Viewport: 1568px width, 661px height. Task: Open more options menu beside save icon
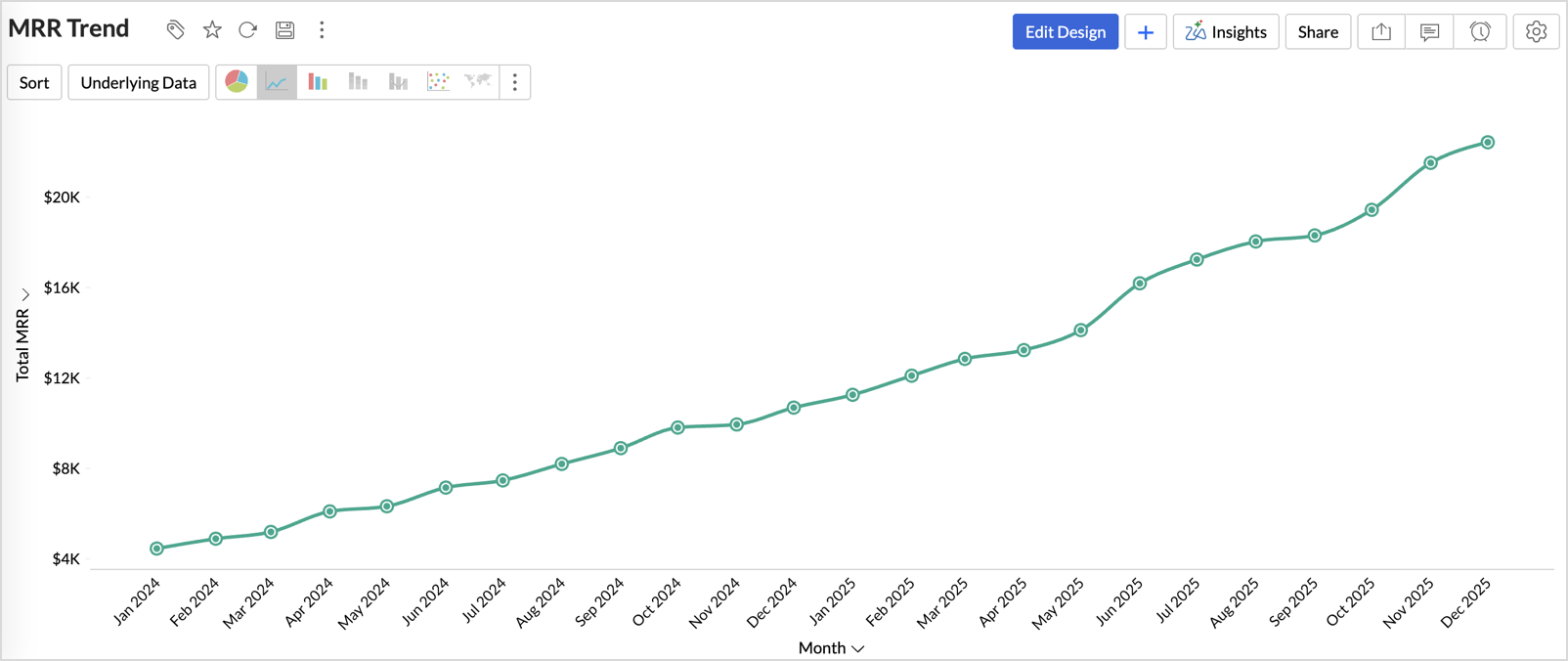322,30
